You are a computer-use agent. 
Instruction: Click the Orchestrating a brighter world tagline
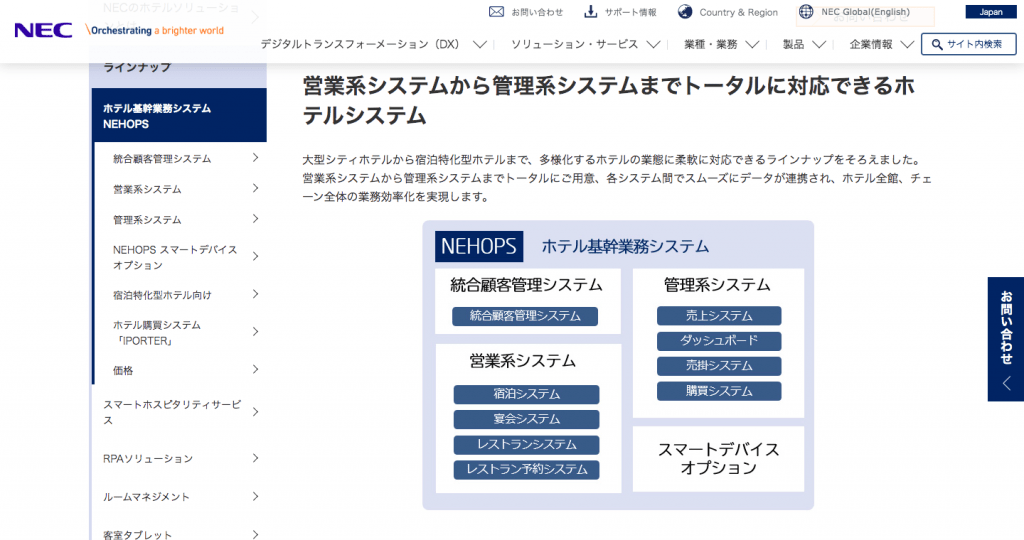[x=155, y=30]
